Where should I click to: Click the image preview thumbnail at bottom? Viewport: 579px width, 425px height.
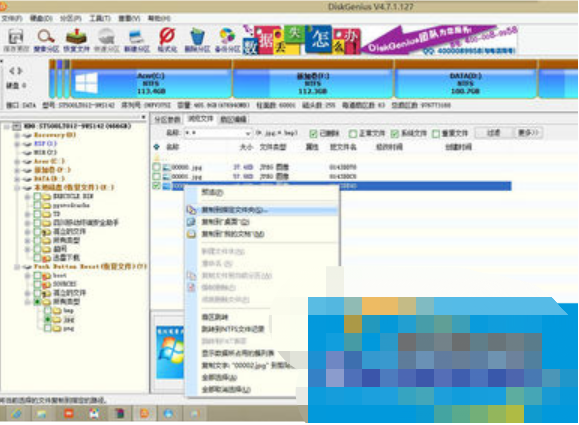tap(169, 353)
